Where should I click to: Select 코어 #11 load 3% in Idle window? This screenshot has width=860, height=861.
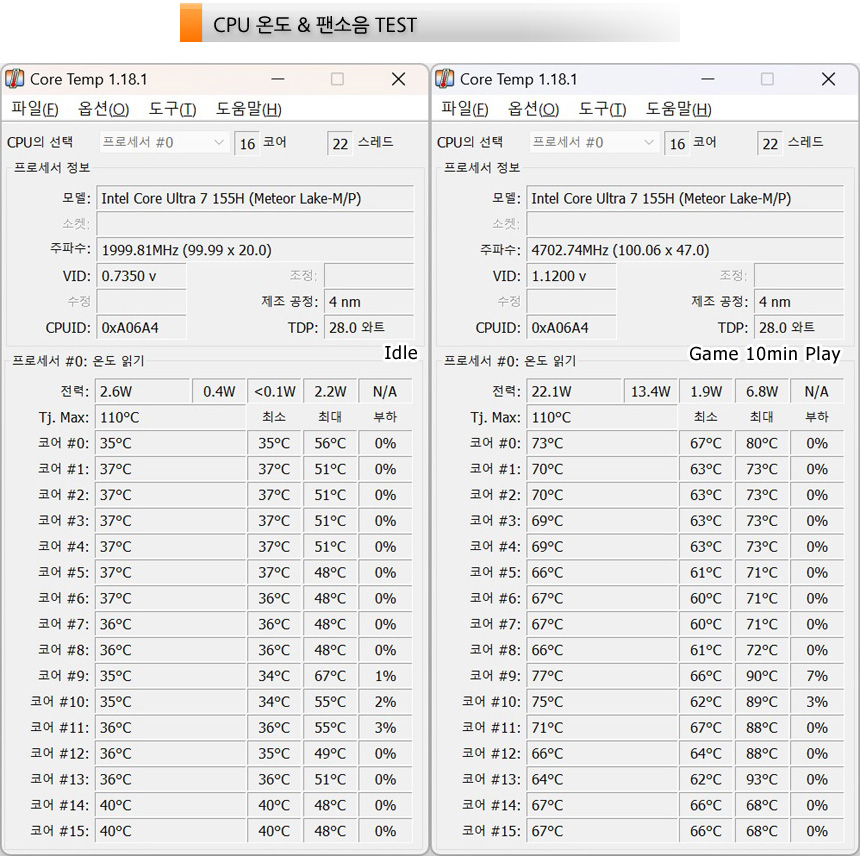click(385, 728)
